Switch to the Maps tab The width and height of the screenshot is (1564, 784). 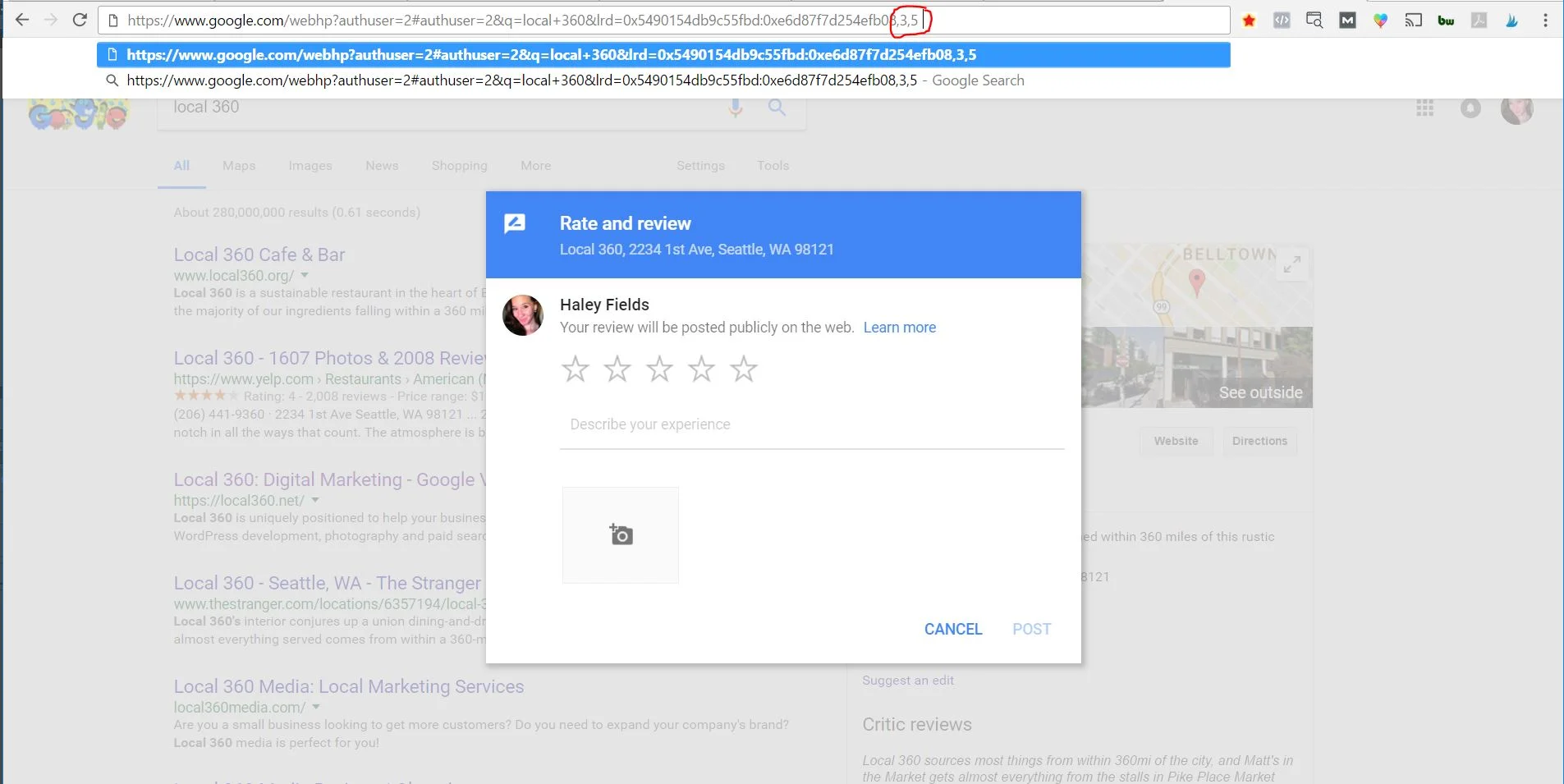point(239,166)
